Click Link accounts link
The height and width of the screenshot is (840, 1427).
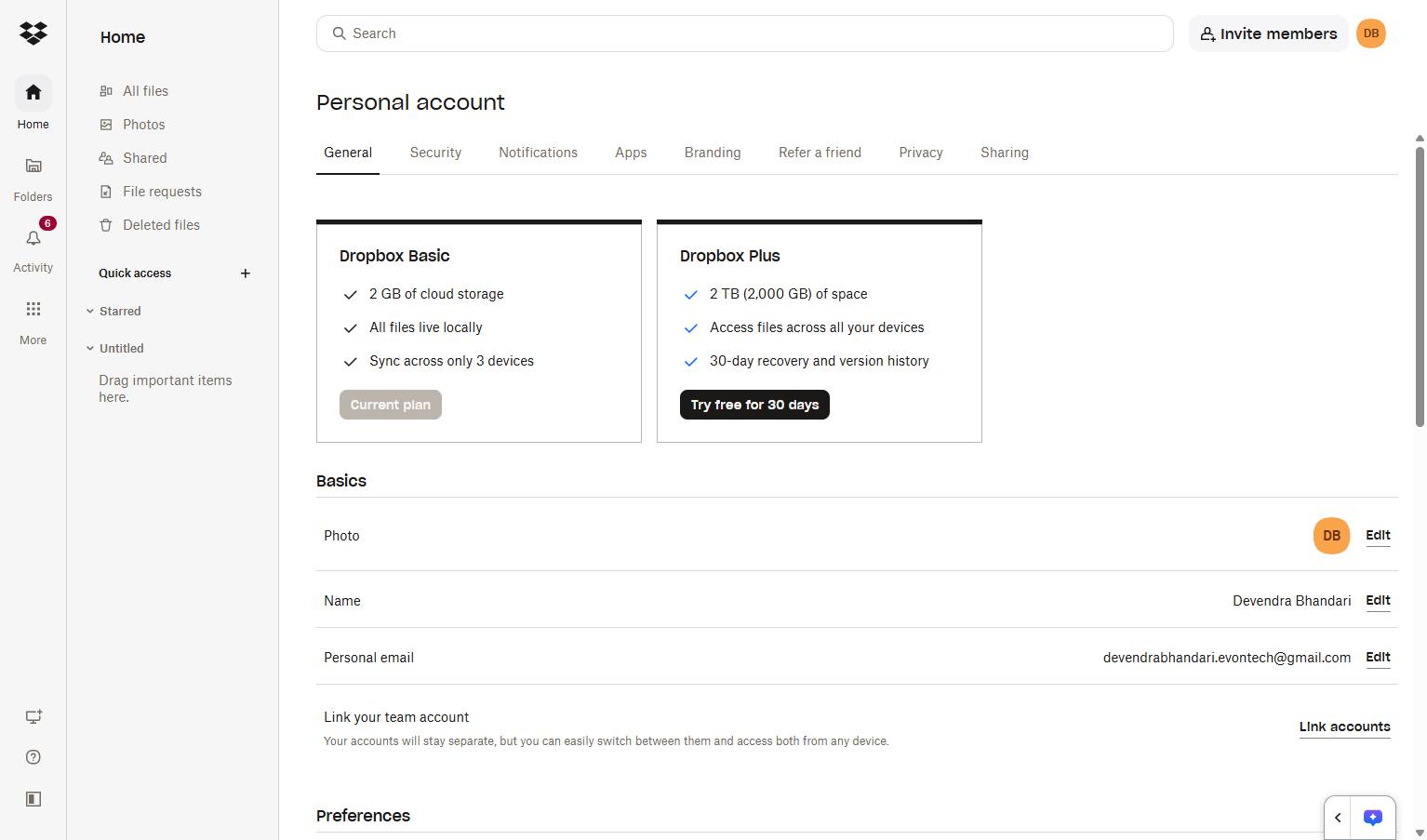click(1344, 727)
